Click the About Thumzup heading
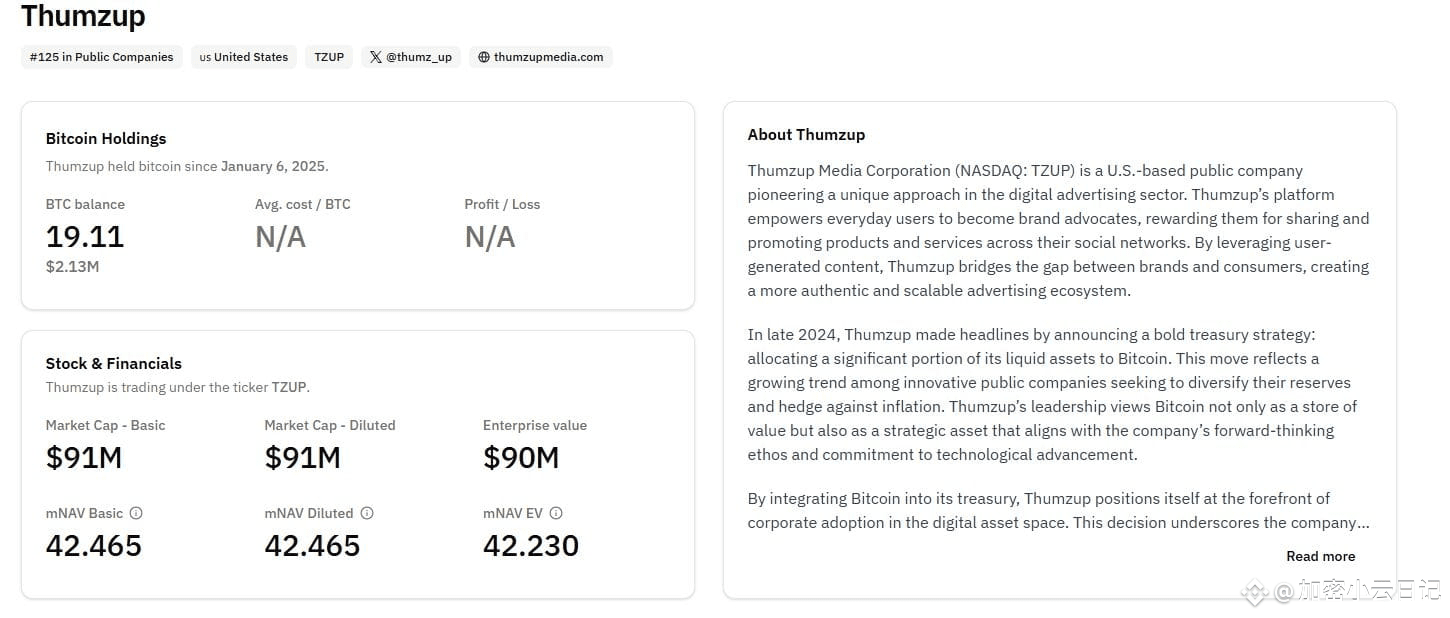 coord(806,134)
